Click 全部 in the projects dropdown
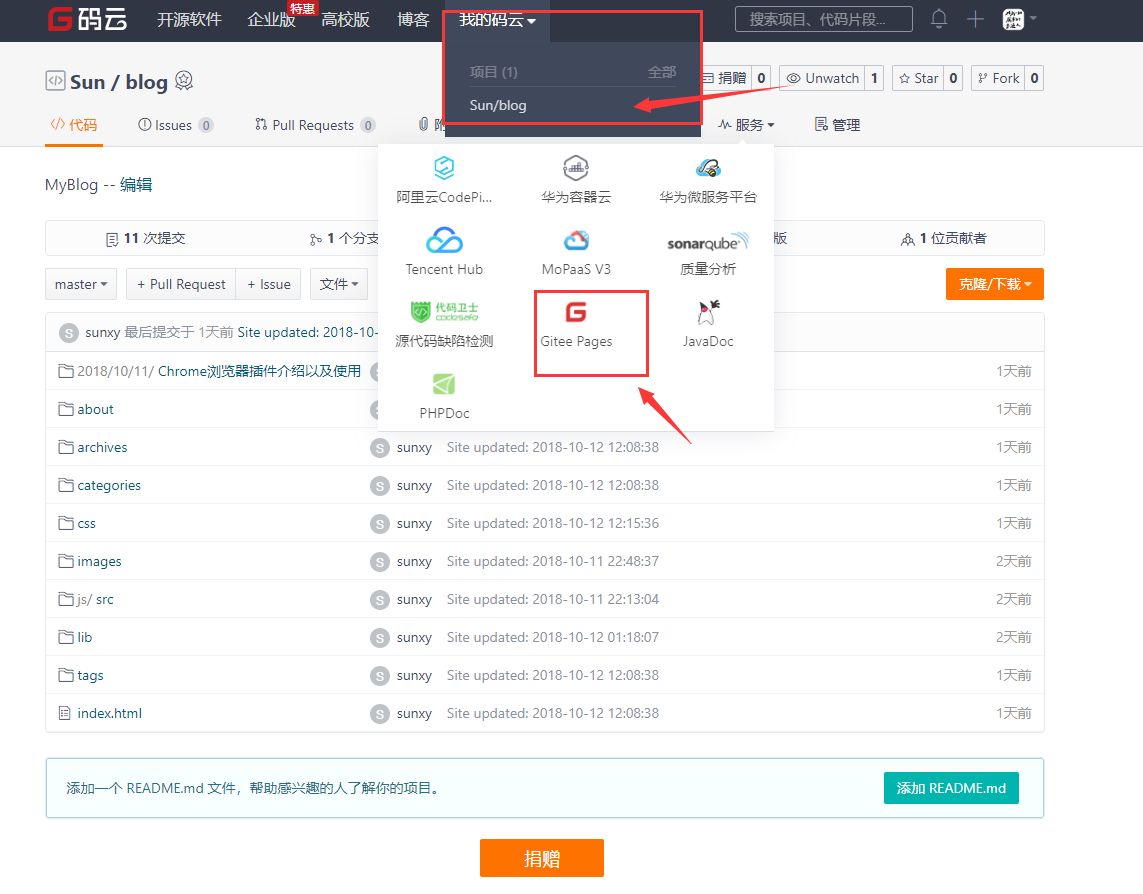The image size is (1143, 894). point(662,72)
